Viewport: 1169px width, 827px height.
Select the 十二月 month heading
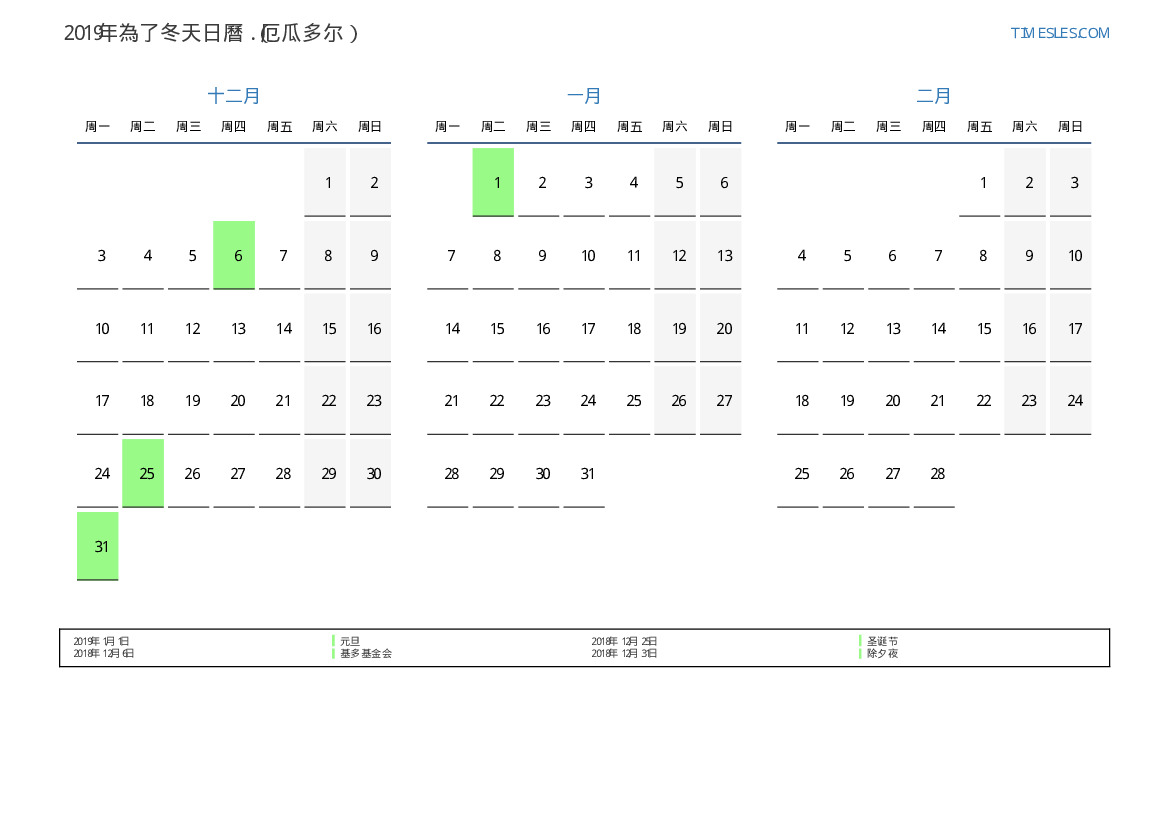234,96
